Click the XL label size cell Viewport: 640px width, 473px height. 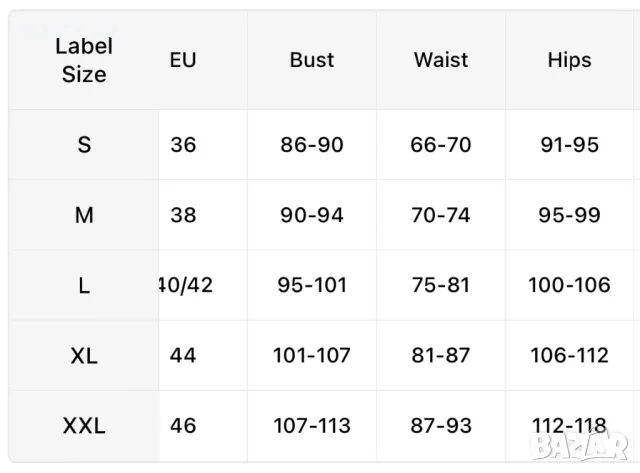84,355
